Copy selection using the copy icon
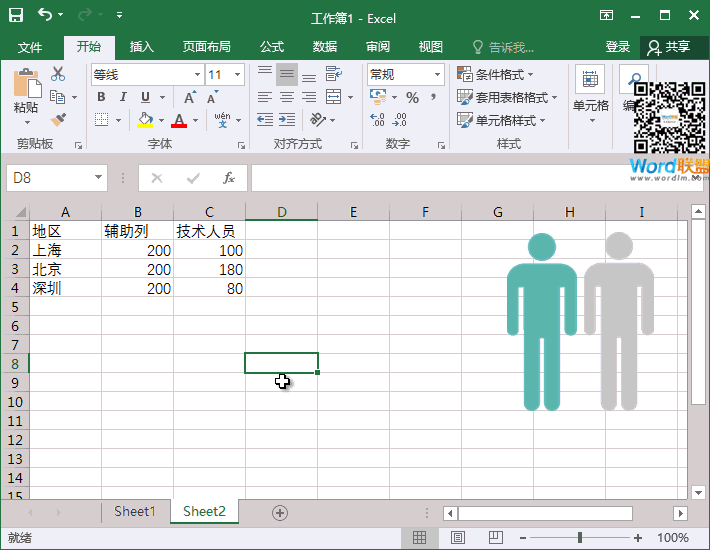Image resolution: width=710 pixels, height=550 pixels. pyautogui.click(x=58, y=97)
